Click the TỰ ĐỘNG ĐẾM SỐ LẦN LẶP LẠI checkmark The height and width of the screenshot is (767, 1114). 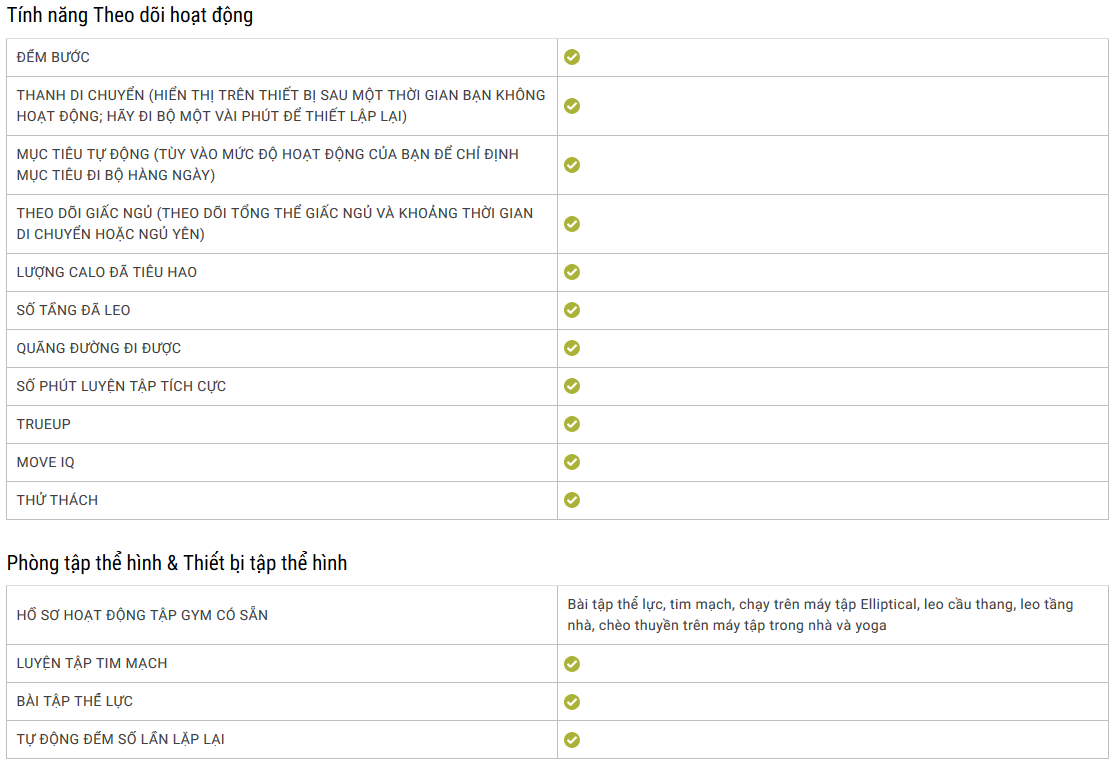click(572, 740)
